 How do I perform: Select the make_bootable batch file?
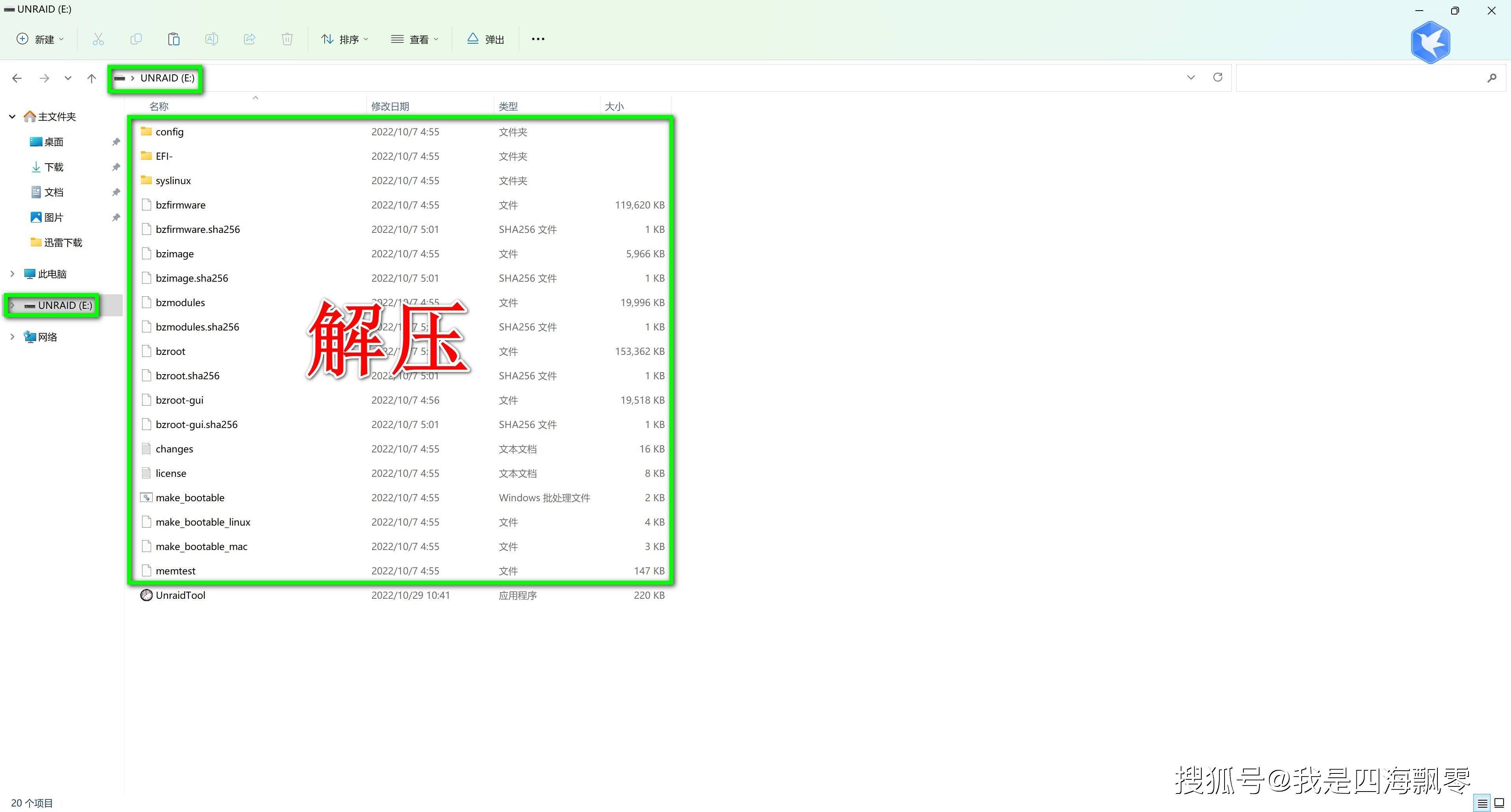coord(190,498)
